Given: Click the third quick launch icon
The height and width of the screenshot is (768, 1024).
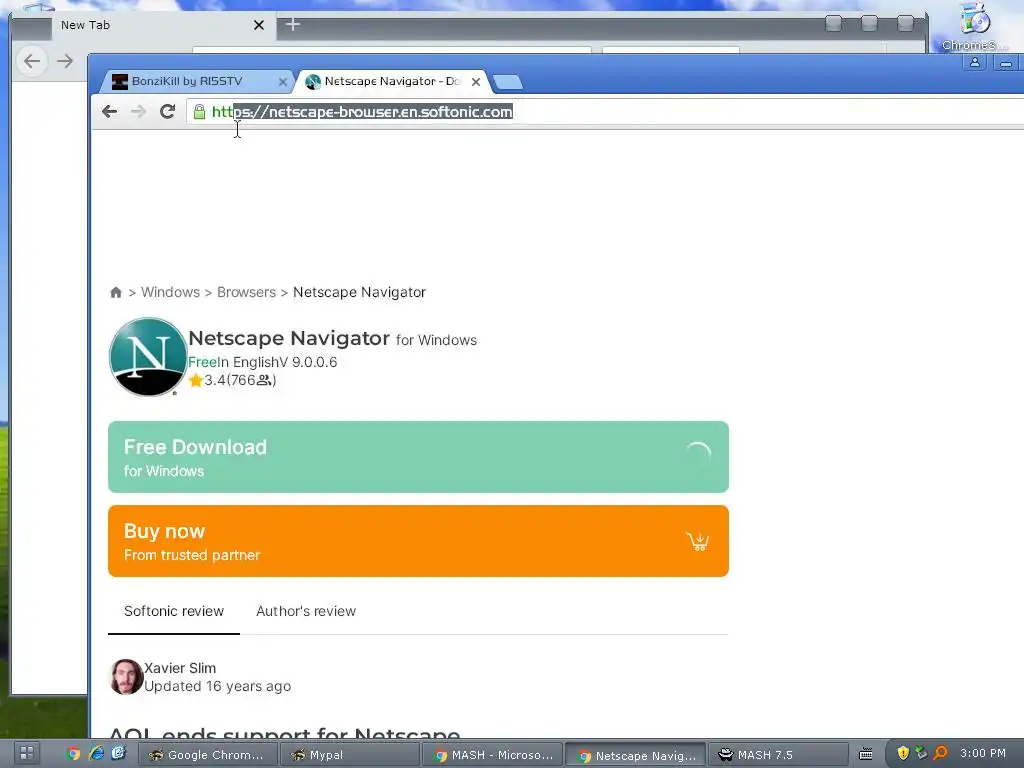Looking at the screenshot, I should coord(118,754).
